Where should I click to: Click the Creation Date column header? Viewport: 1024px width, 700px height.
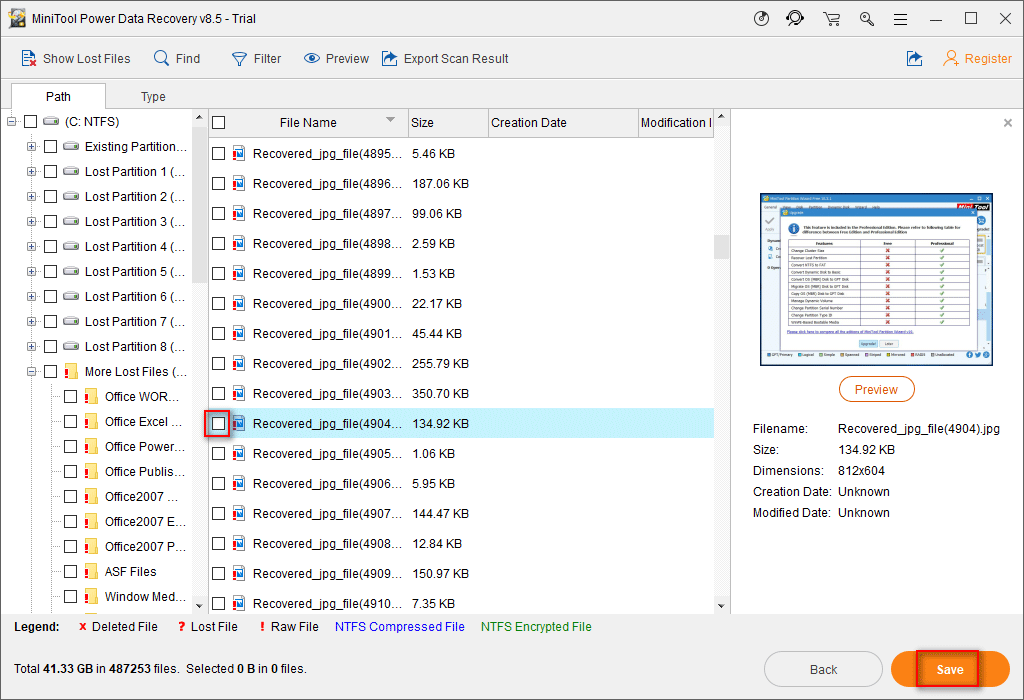pos(563,123)
